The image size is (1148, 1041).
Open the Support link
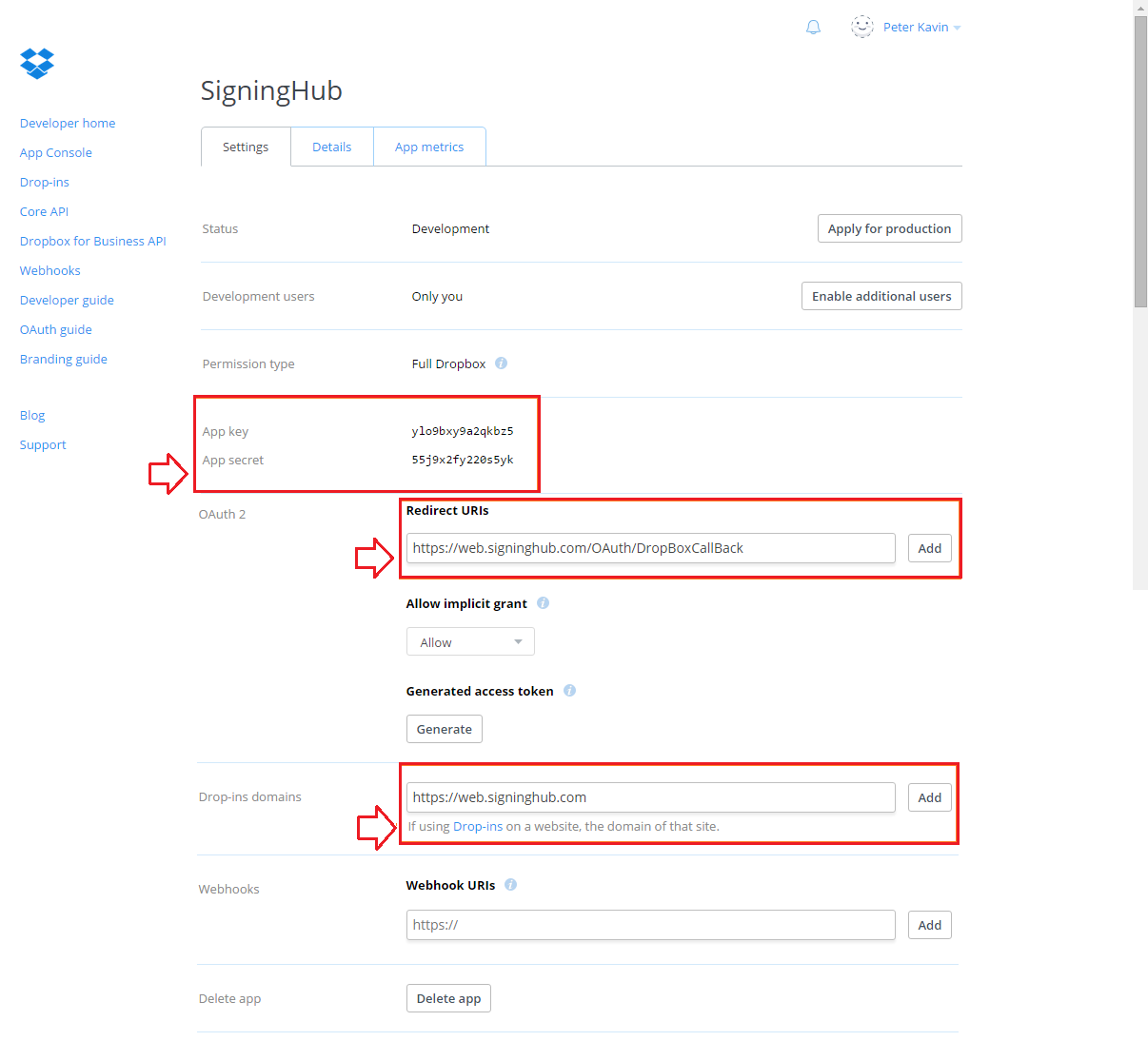[x=43, y=444]
